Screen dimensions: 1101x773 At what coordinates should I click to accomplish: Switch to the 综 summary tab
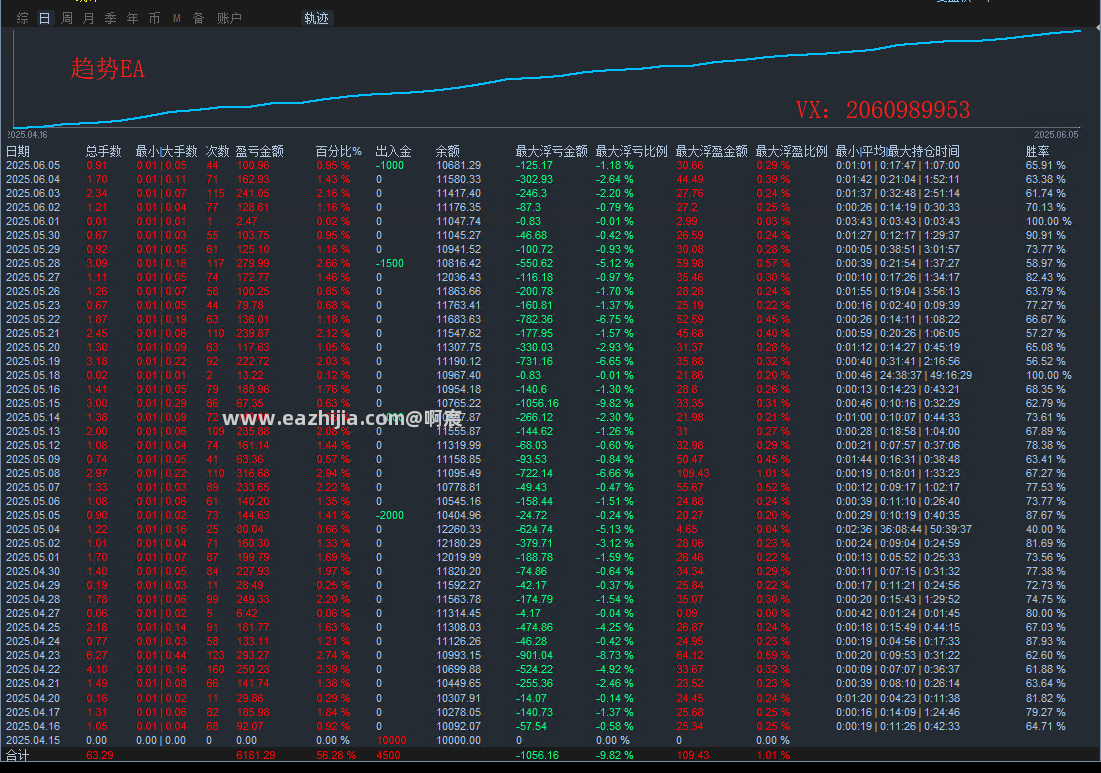pos(22,18)
